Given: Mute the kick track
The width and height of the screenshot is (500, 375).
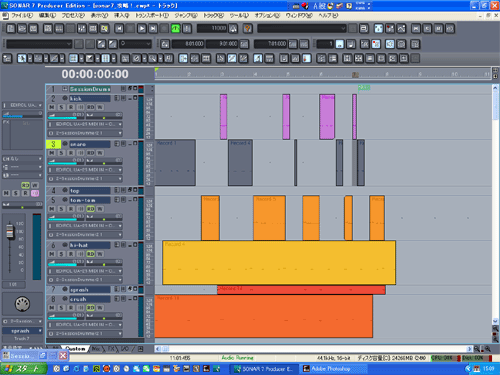Looking at the screenshot, I should pos(52,107).
